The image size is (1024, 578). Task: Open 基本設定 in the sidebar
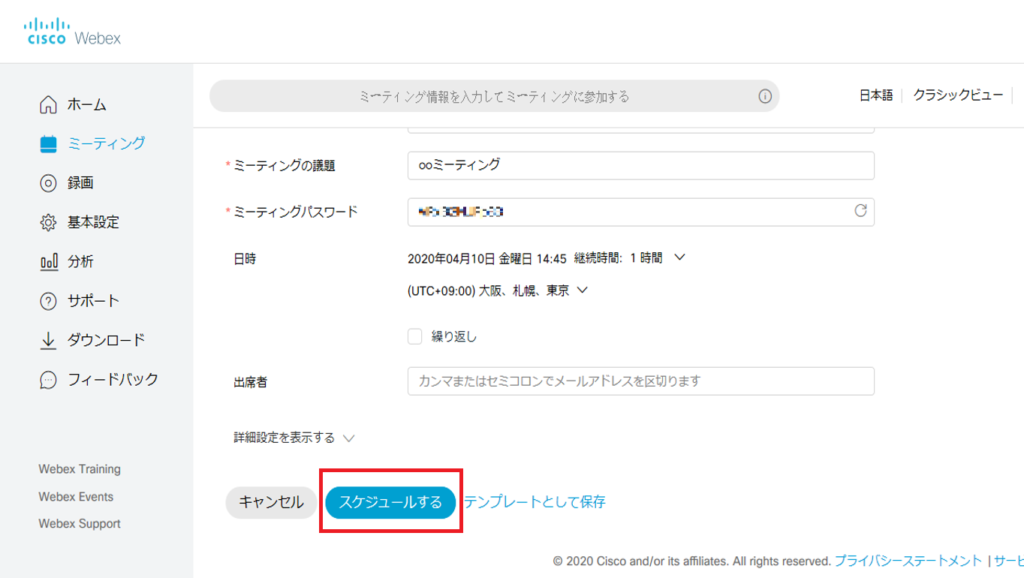[x=93, y=223]
